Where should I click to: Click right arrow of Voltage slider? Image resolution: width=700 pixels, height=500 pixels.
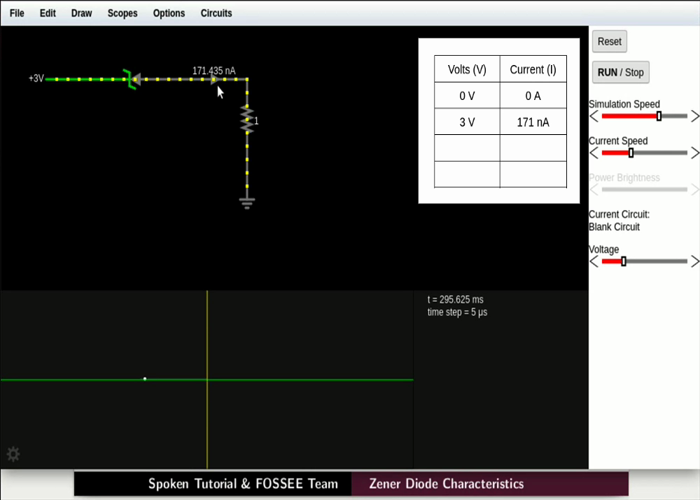694,261
